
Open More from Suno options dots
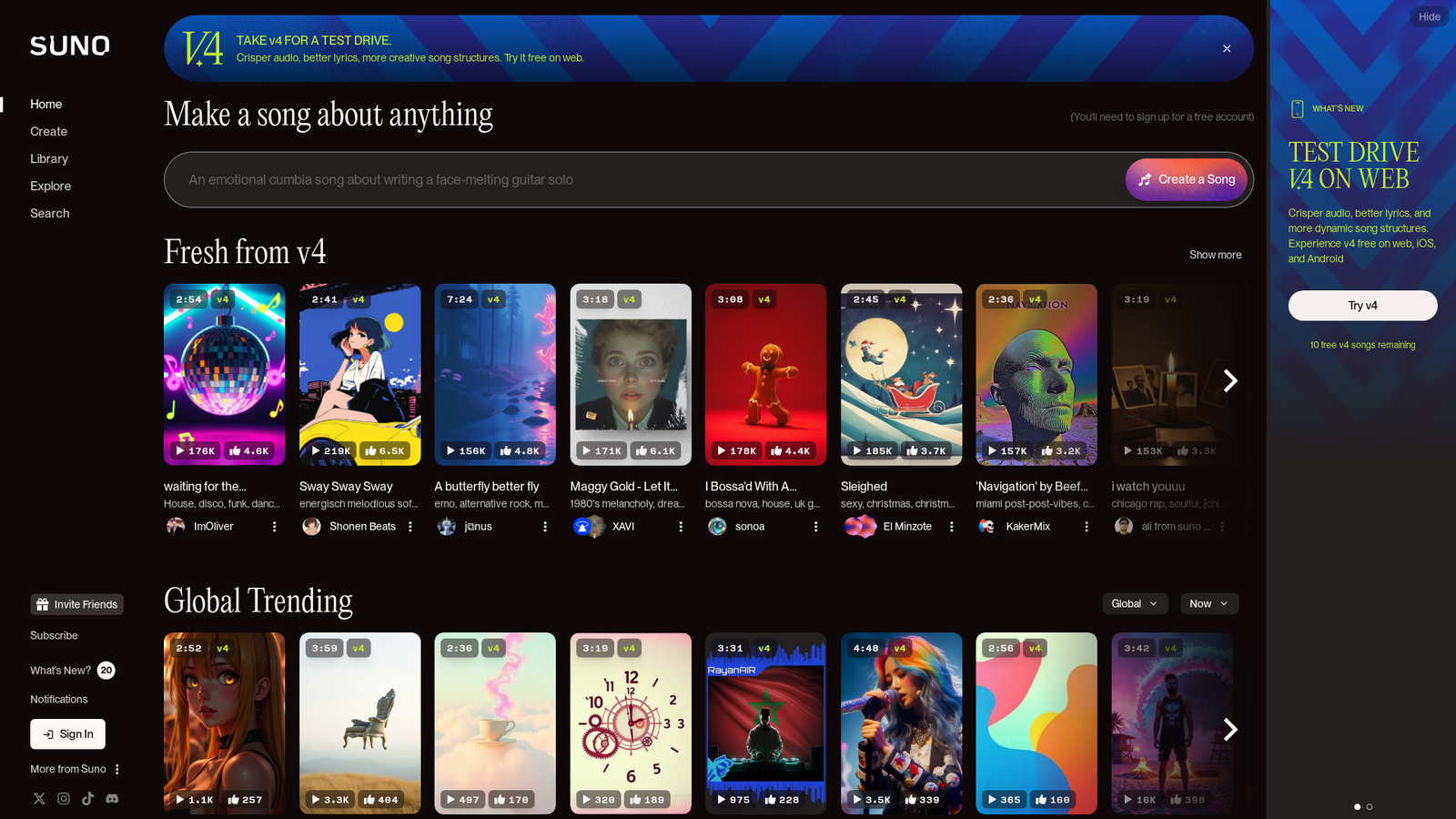[117, 769]
